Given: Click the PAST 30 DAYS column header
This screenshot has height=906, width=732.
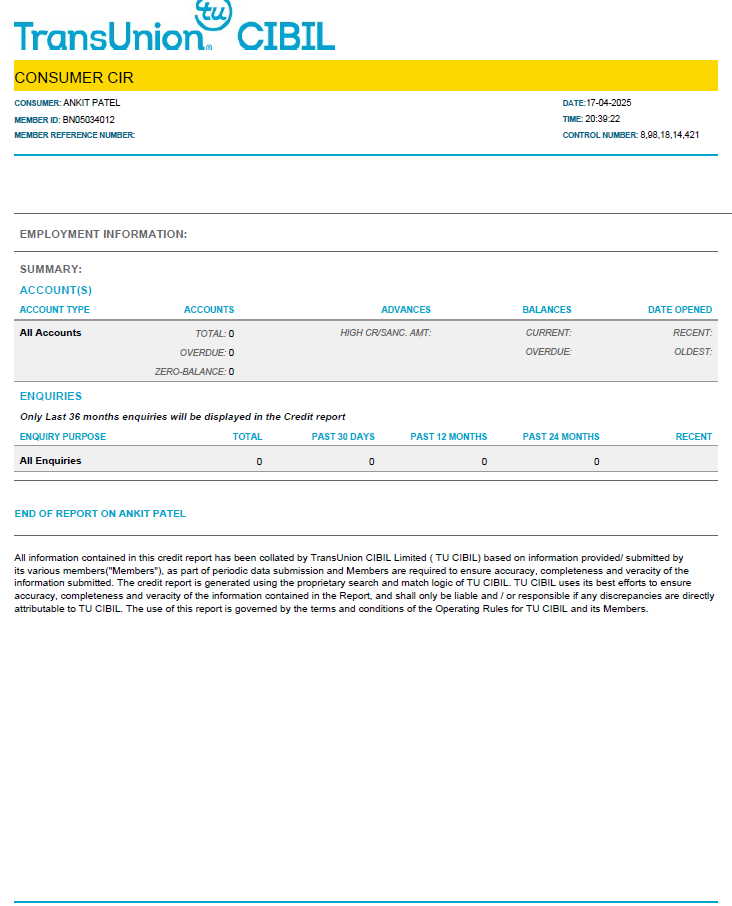Looking at the screenshot, I should coord(343,437).
